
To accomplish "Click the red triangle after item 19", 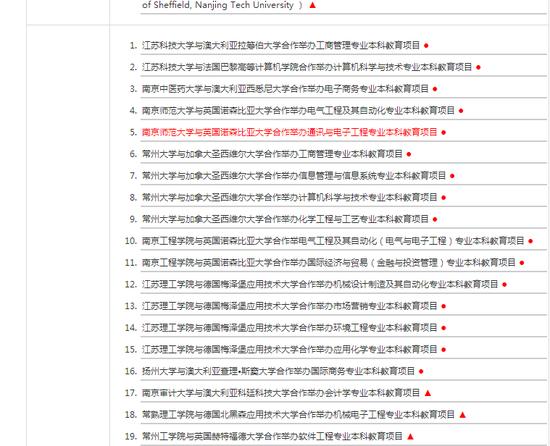I will point(410,437).
